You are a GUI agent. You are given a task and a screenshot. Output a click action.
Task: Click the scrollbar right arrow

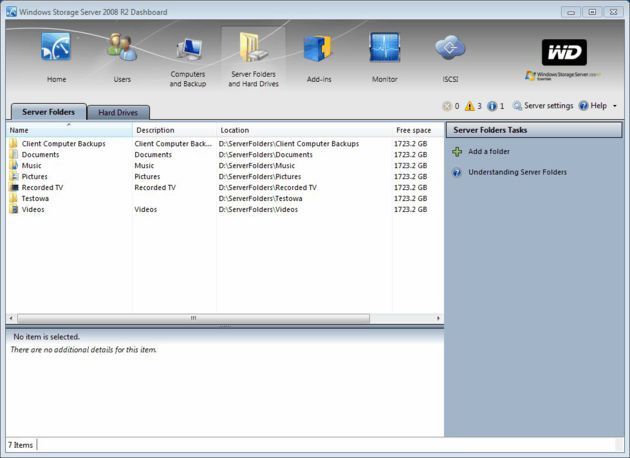[x=438, y=318]
